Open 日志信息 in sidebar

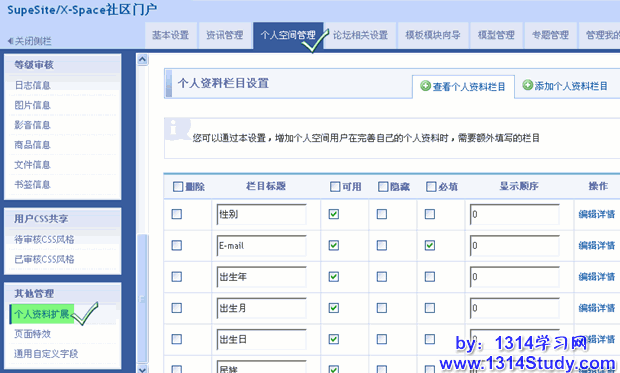[32, 85]
